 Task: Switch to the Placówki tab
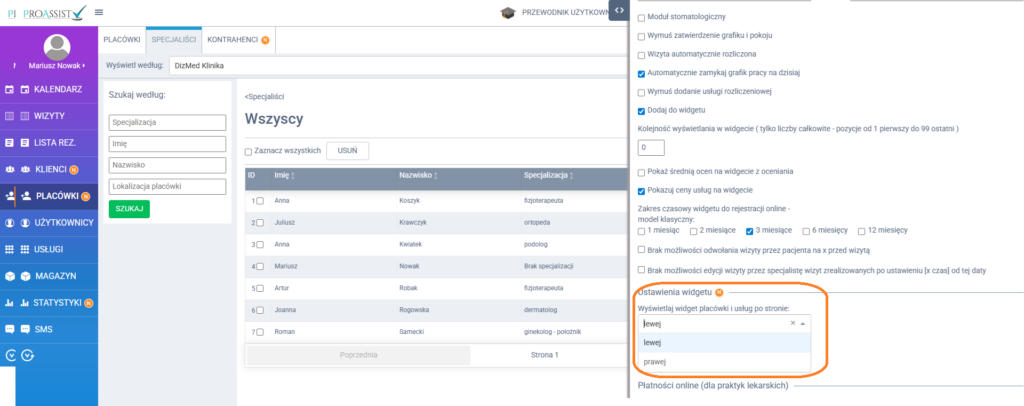121,40
